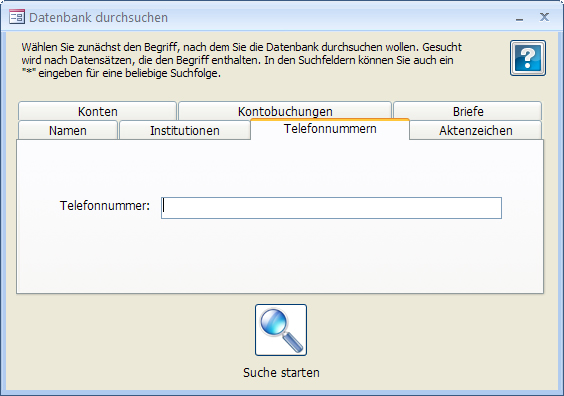Image resolution: width=564 pixels, height=396 pixels.
Task: Click the Telefonnummer: field label
Action: tap(105, 206)
